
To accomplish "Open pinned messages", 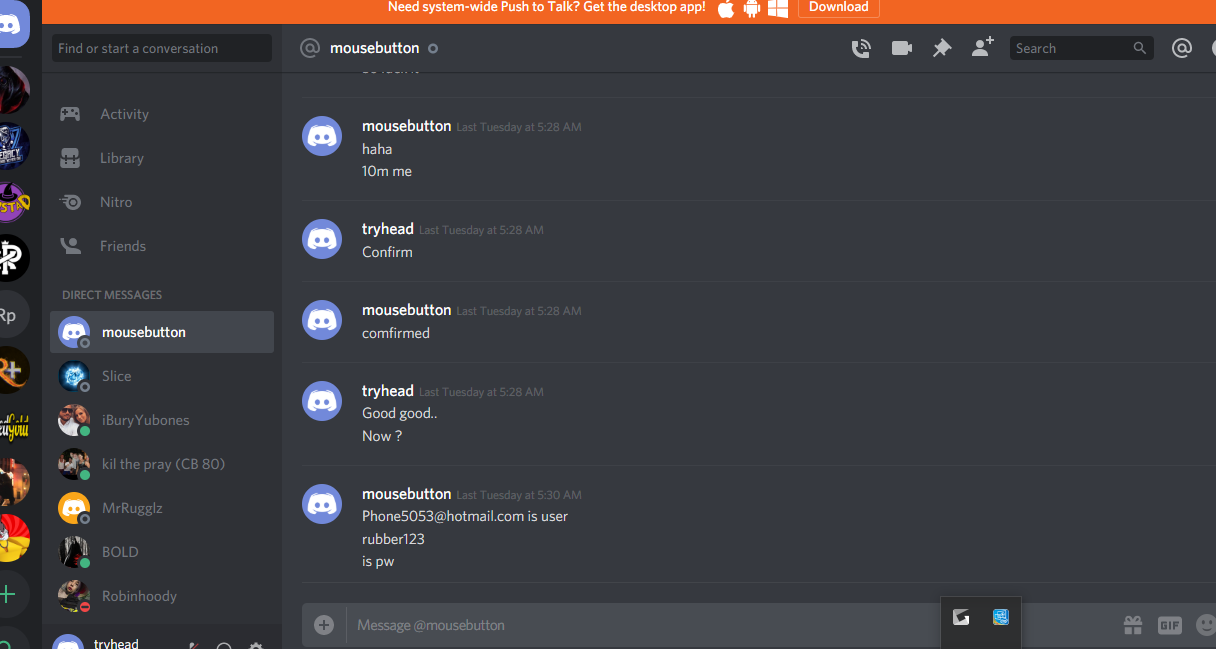I will click(x=942, y=48).
